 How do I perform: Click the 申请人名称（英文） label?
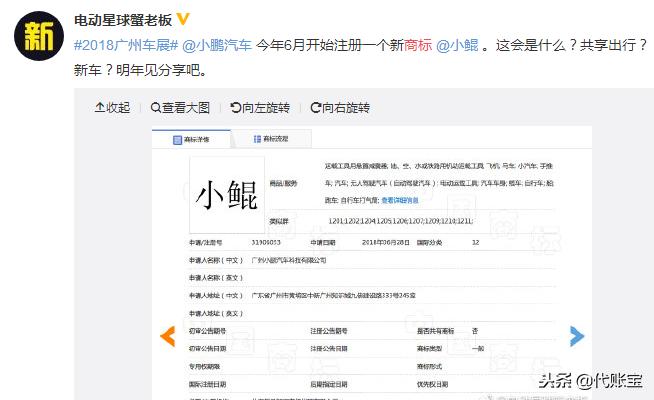(216, 278)
